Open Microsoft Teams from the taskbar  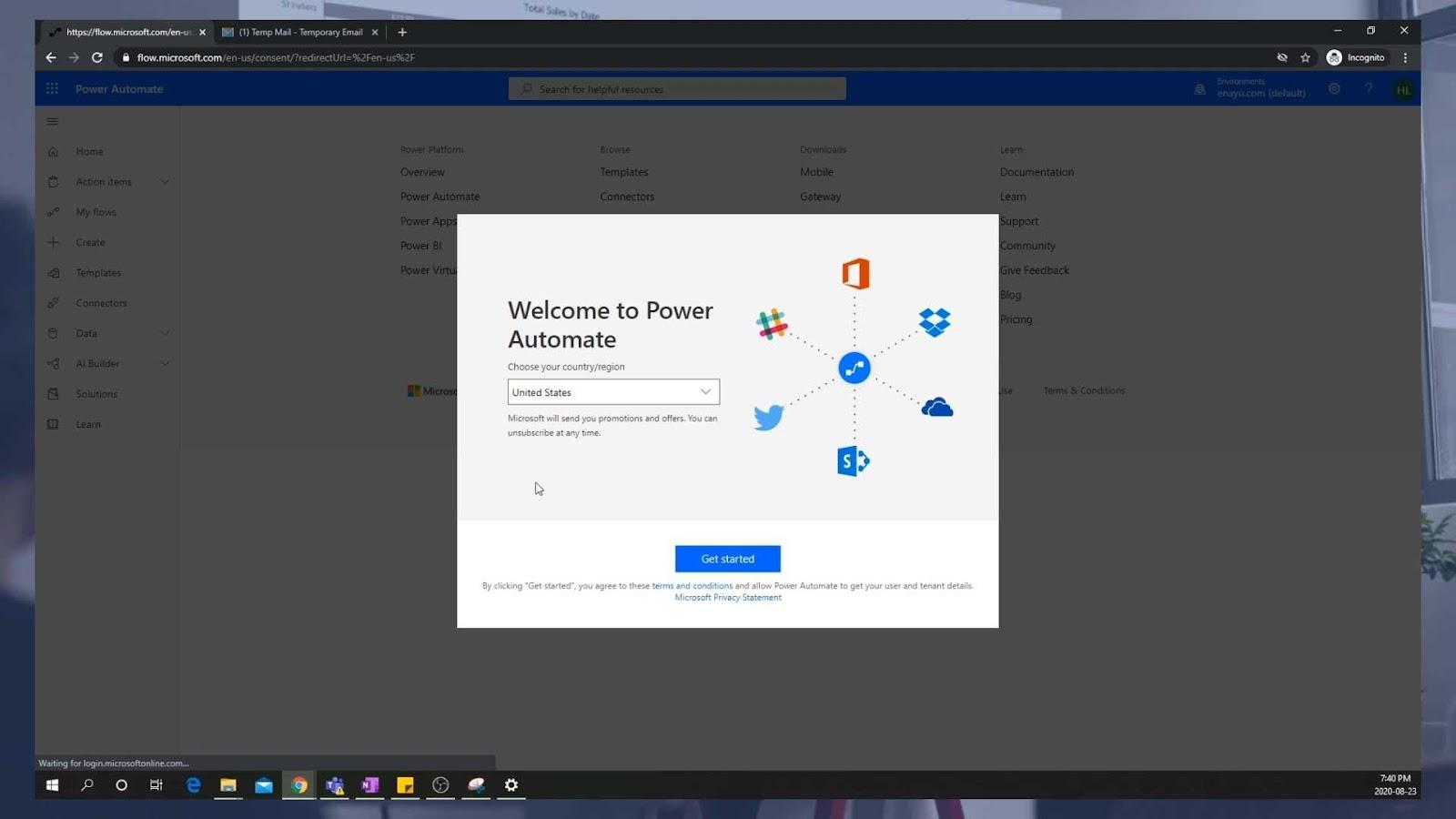pos(335,784)
